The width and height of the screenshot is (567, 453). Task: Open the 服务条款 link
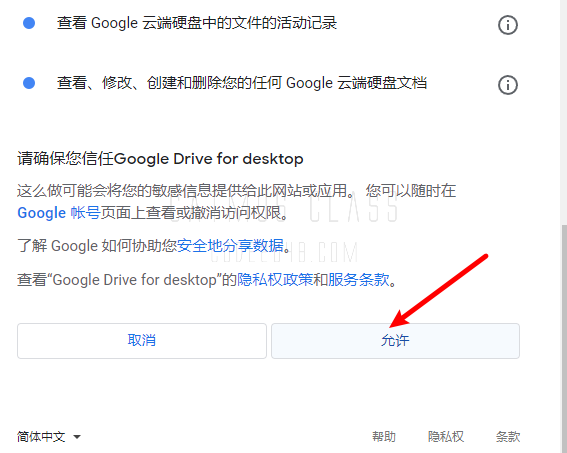click(x=358, y=279)
